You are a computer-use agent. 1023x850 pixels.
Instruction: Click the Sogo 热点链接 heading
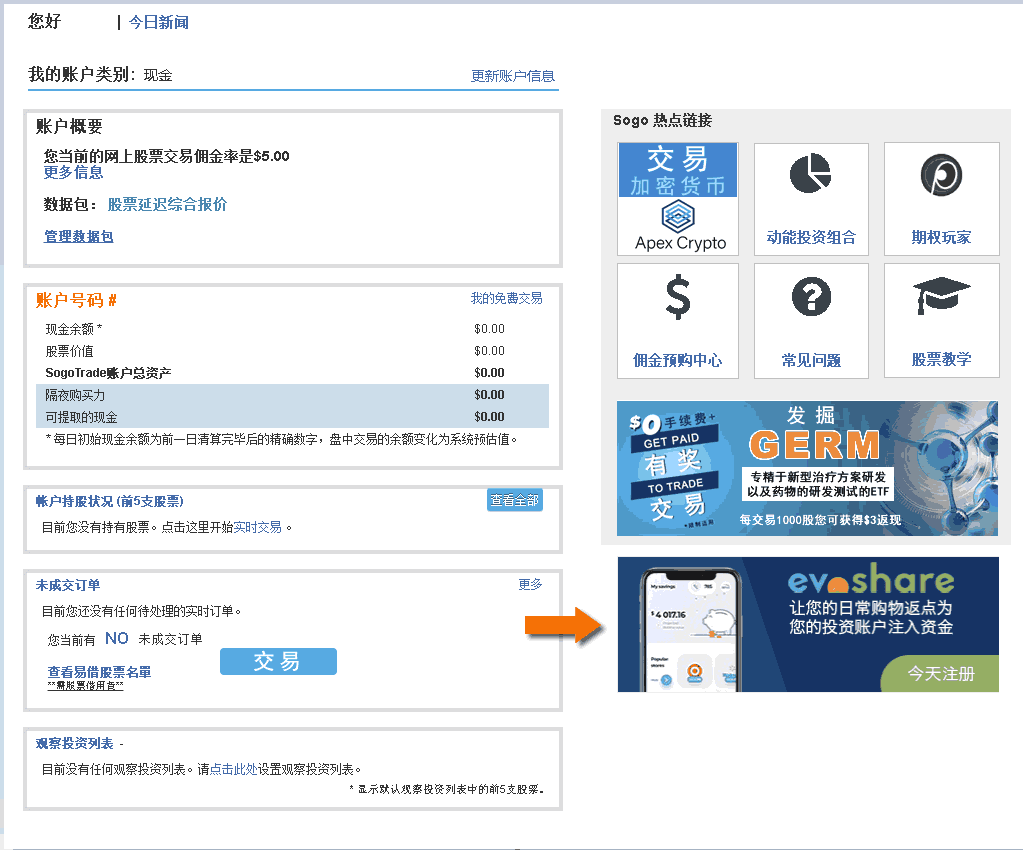(662, 120)
